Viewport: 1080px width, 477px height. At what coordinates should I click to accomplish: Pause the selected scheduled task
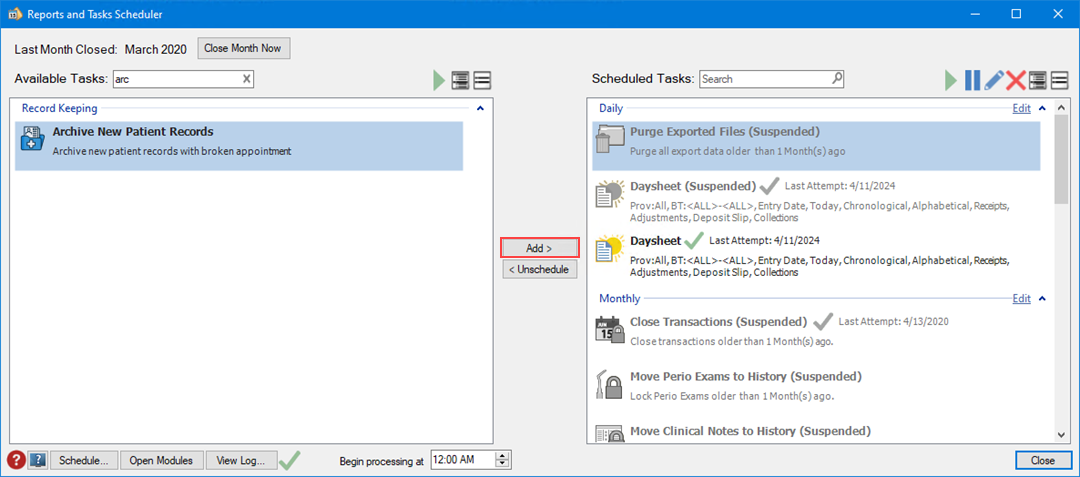(972, 80)
